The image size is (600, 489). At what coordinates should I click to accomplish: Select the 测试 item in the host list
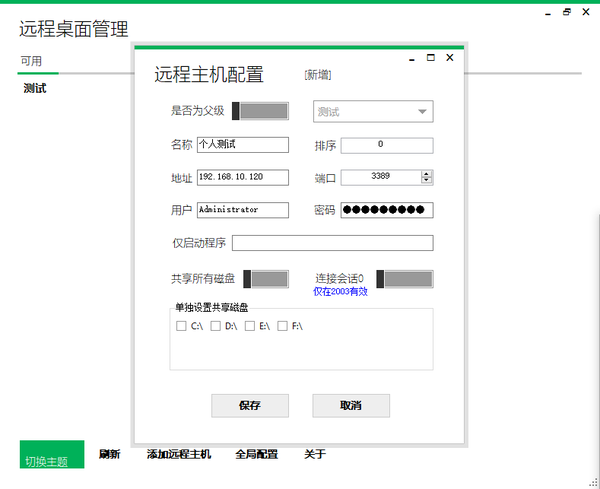[x=35, y=88]
